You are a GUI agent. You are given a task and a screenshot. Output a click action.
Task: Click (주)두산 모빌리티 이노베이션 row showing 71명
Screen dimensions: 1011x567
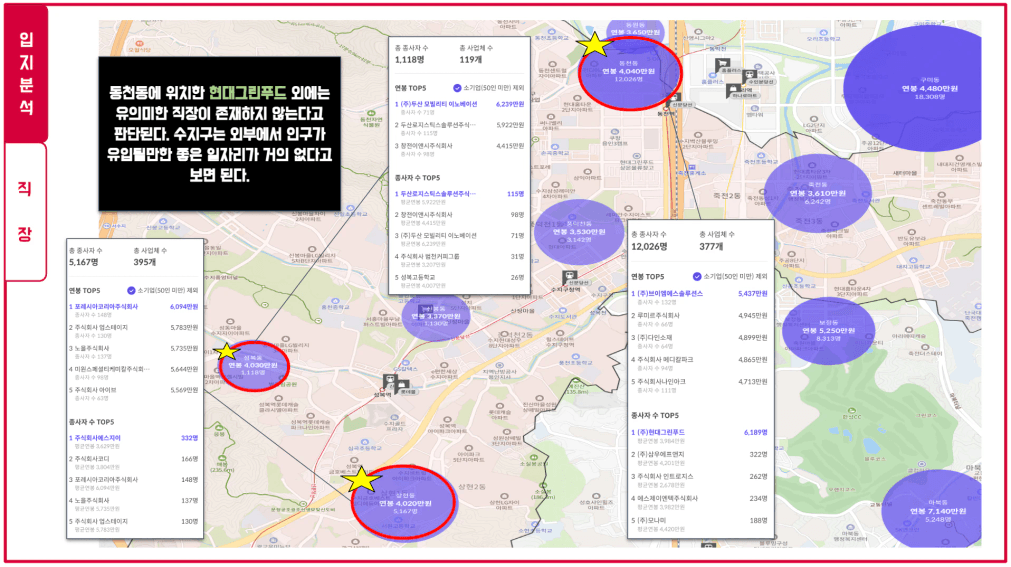[x=459, y=239]
